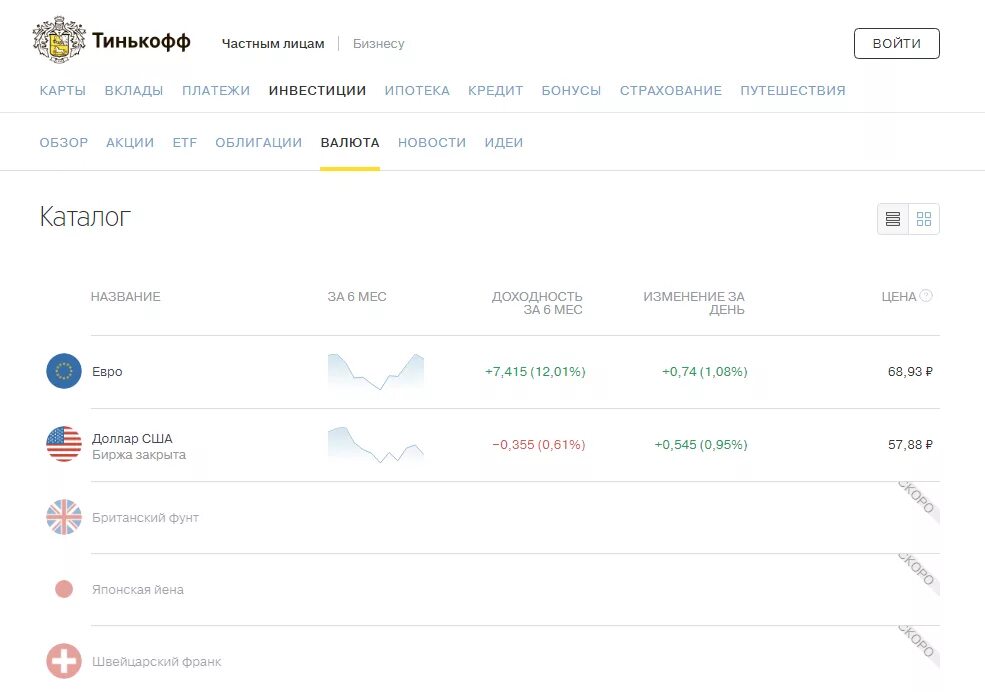
Task: Select the ETF tab
Action: pyautogui.click(x=185, y=143)
